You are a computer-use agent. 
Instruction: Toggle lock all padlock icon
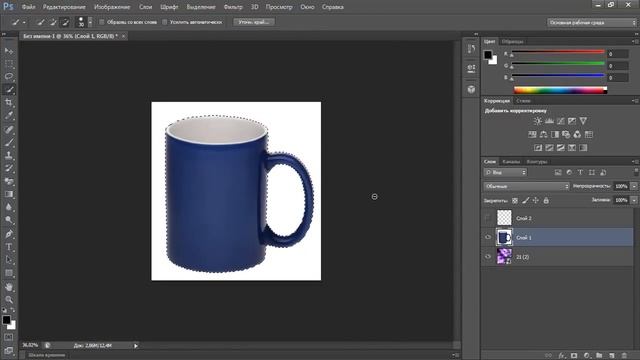(x=546, y=200)
